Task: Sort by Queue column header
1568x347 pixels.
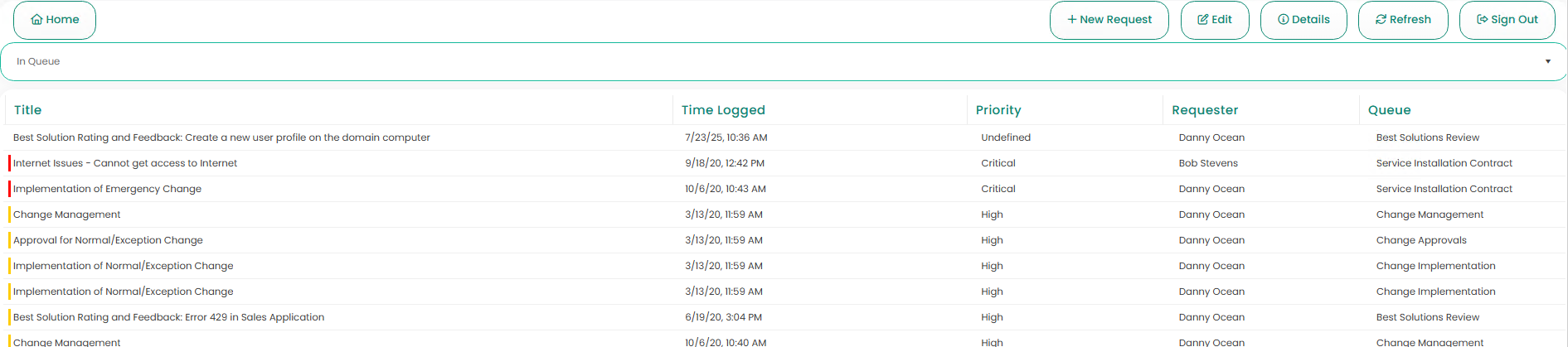Action: (x=1389, y=110)
